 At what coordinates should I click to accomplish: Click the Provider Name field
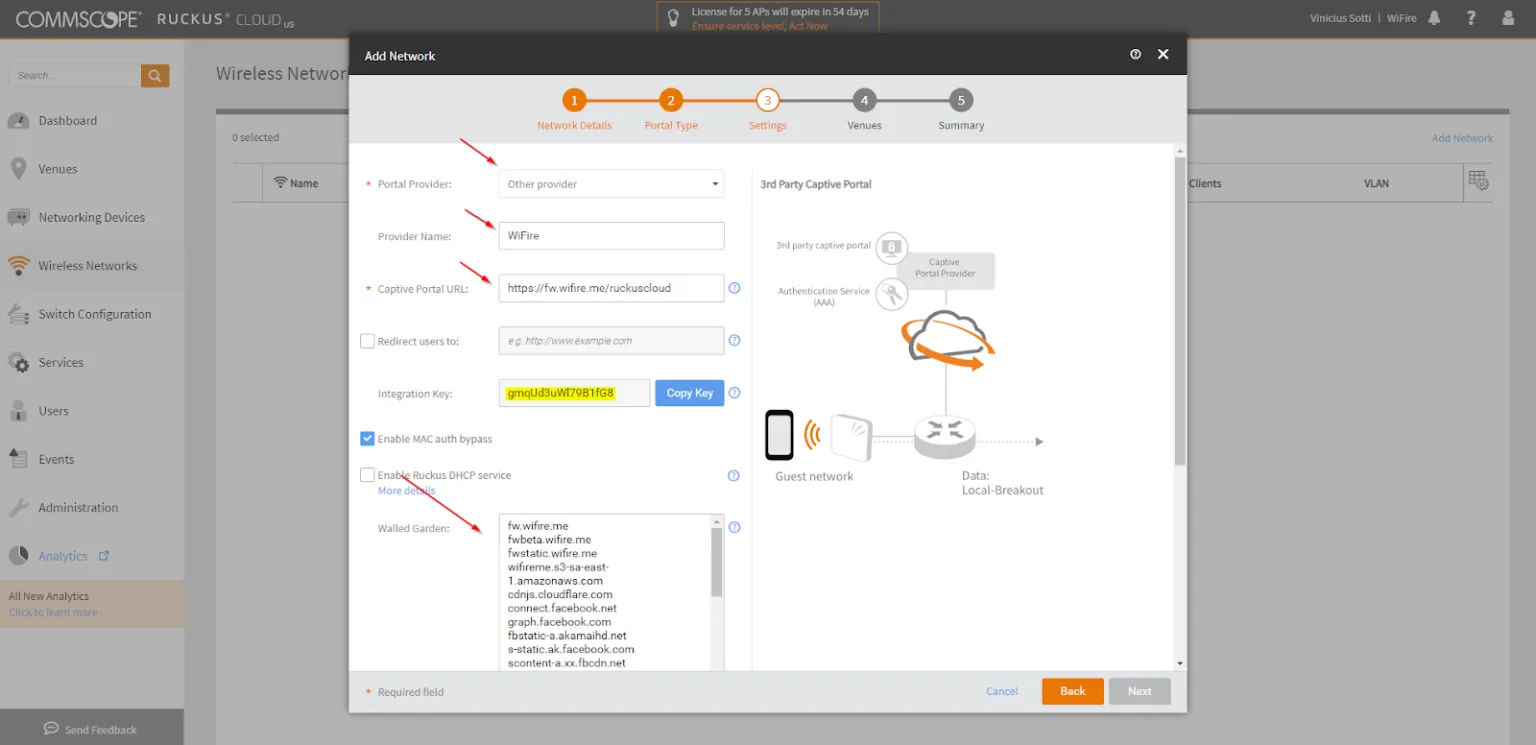click(x=611, y=236)
